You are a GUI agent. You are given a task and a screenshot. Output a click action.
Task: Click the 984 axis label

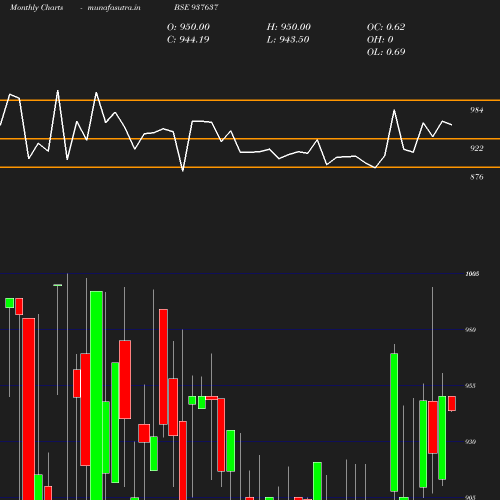[x=477, y=110]
